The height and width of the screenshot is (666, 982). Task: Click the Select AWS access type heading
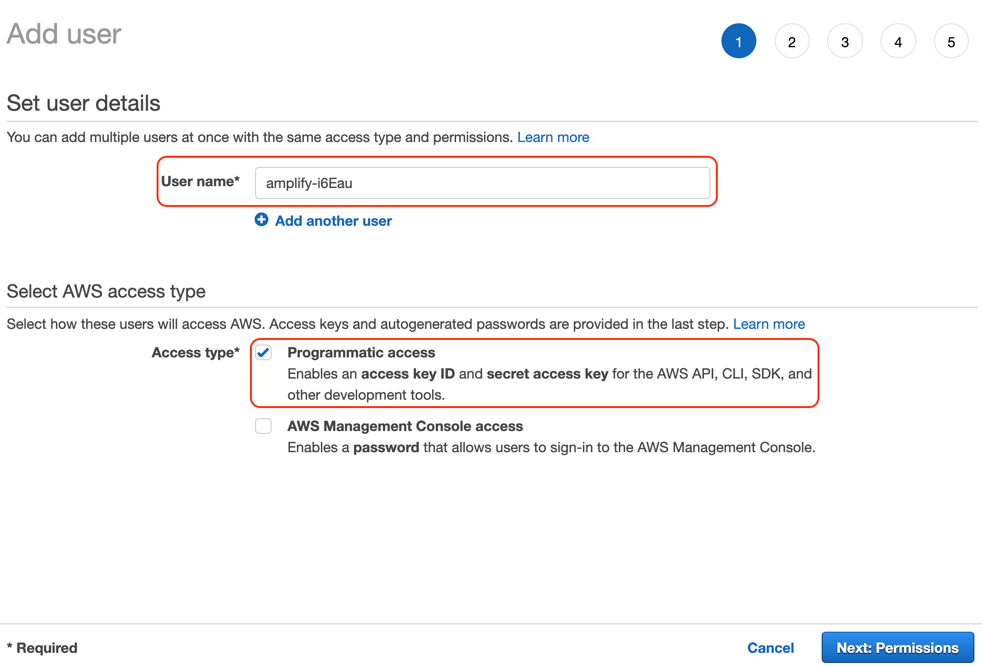pyautogui.click(x=106, y=291)
